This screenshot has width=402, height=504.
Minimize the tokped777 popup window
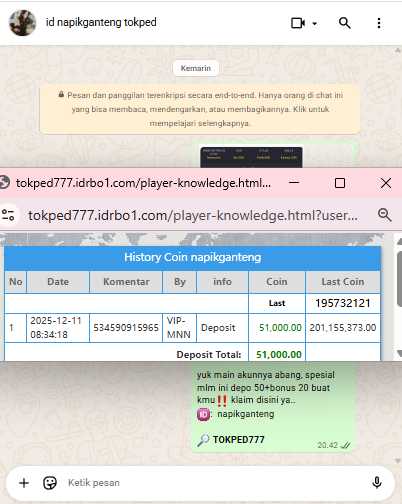[294, 183]
